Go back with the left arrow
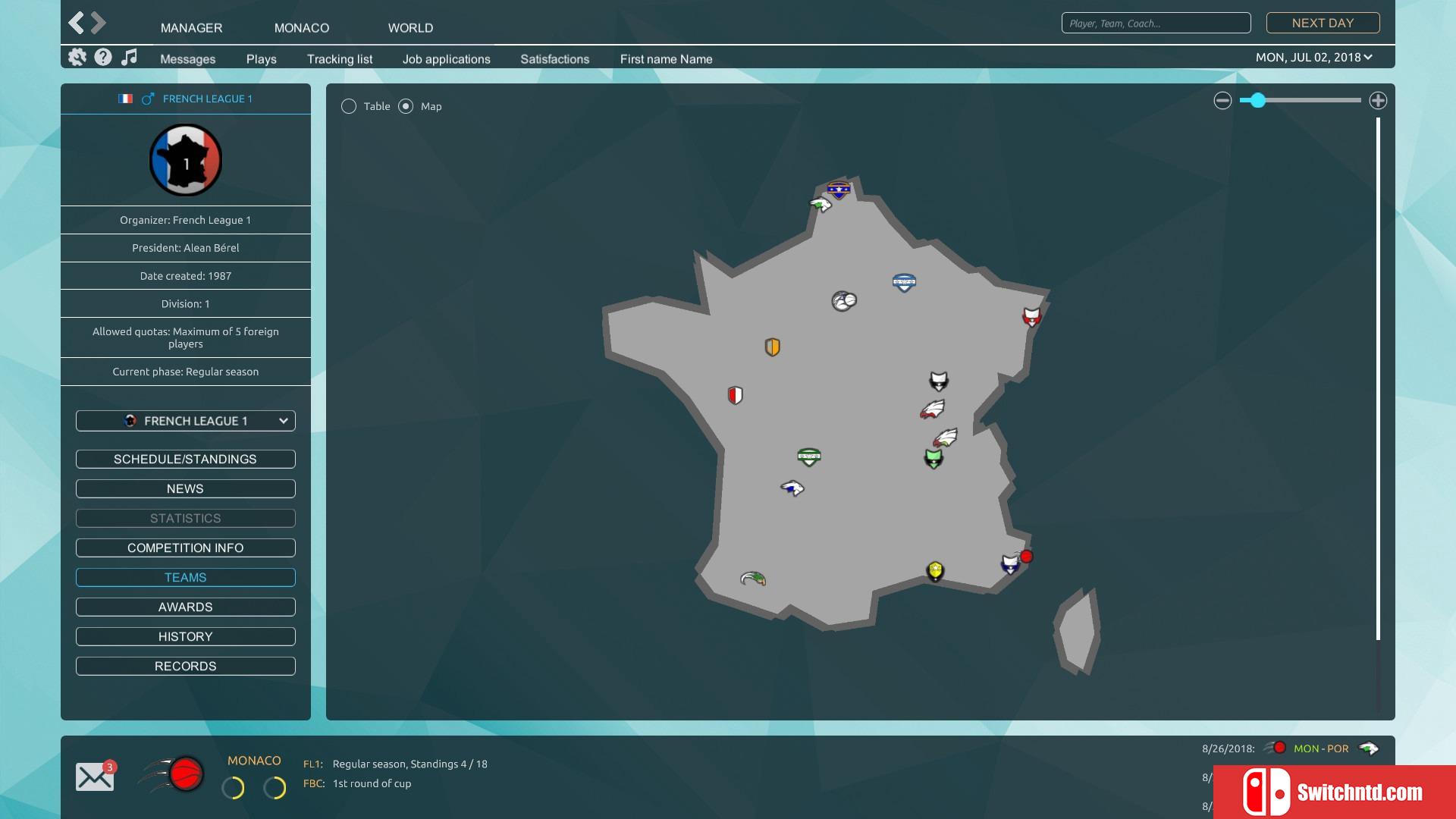This screenshot has width=1456, height=819. click(x=76, y=23)
